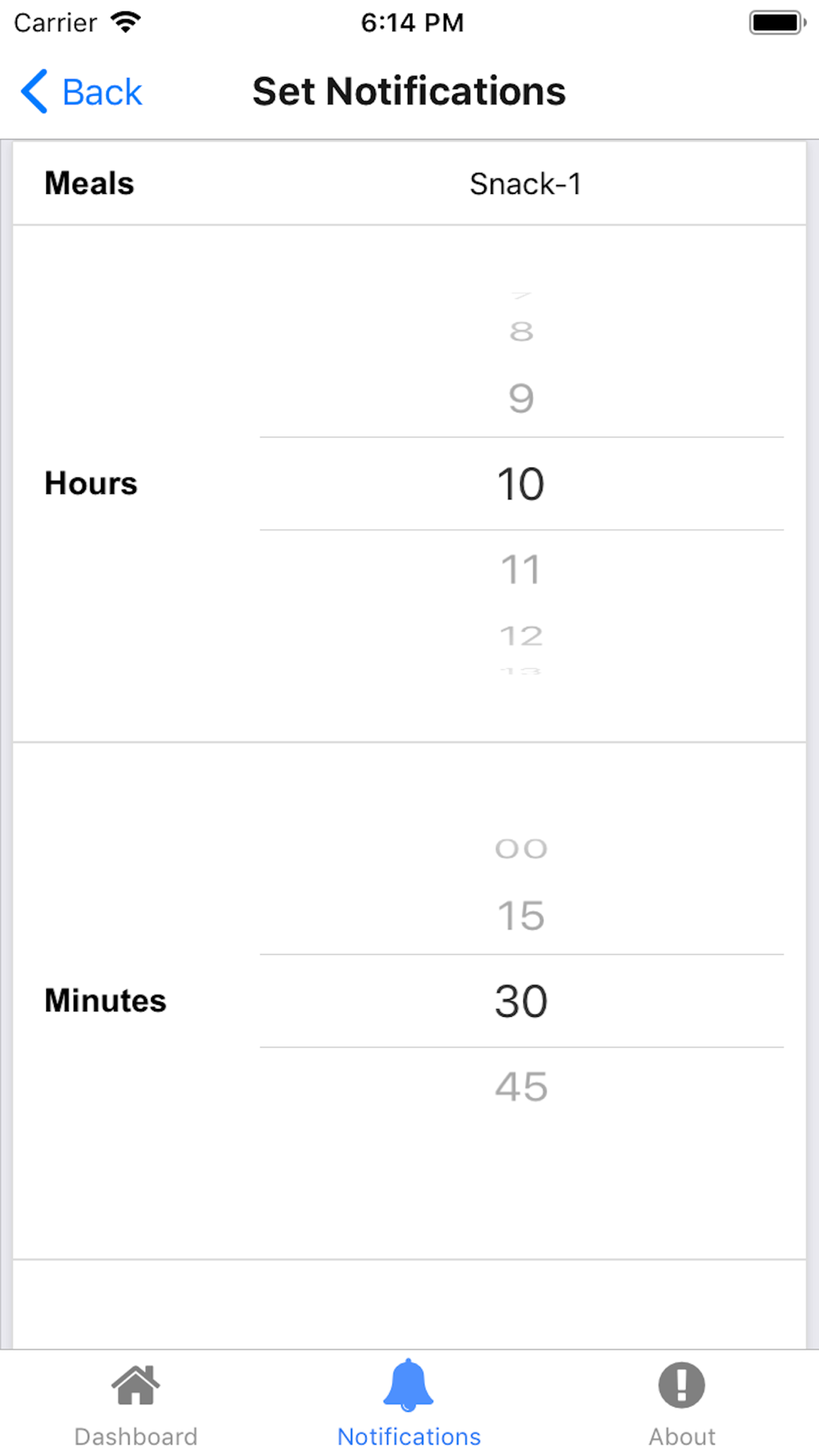Tap the Dashboard house icon
Image resolution: width=819 pixels, height=1456 pixels.
(x=136, y=1385)
